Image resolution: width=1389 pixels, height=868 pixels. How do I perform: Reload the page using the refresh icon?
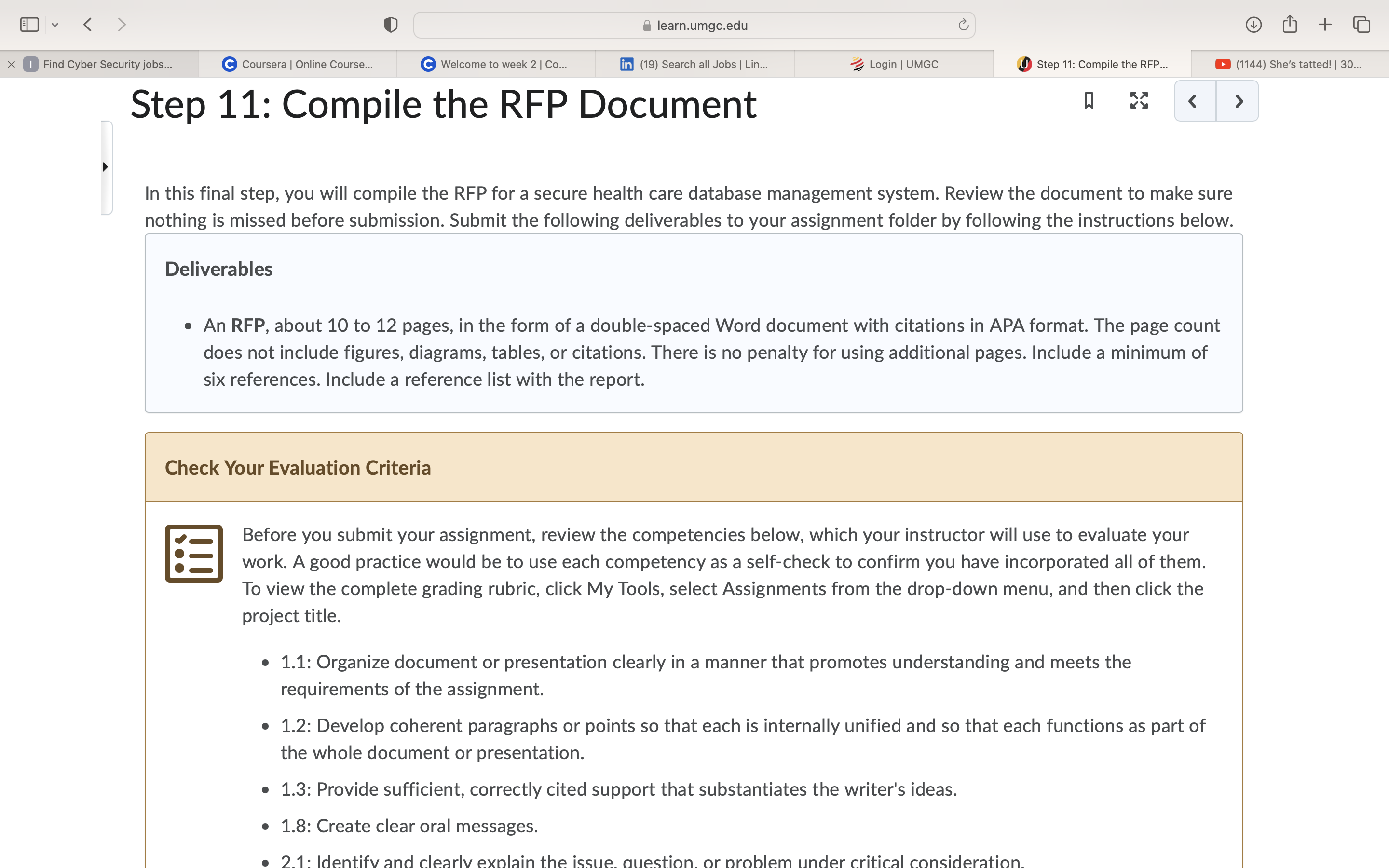[963, 25]
